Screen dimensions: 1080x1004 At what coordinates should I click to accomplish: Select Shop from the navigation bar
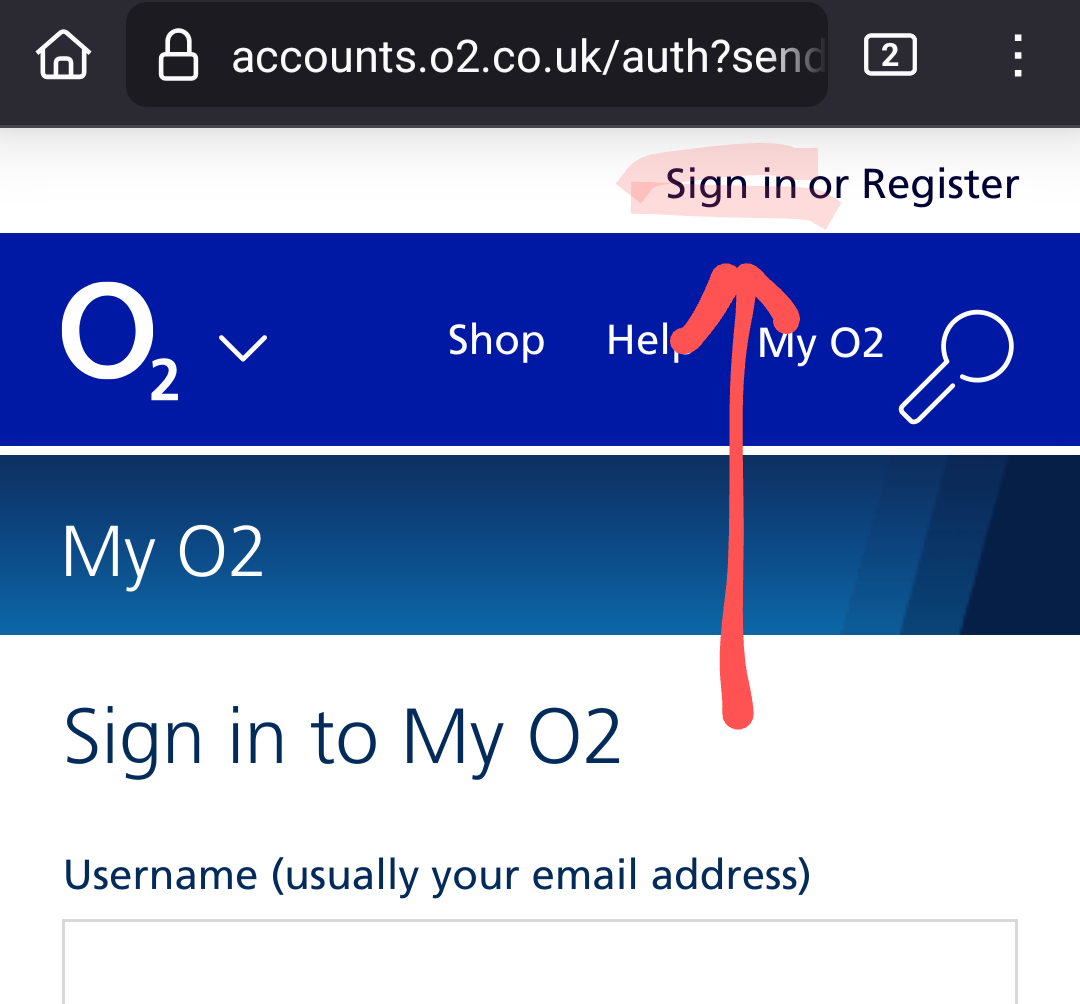pos(496,341)
